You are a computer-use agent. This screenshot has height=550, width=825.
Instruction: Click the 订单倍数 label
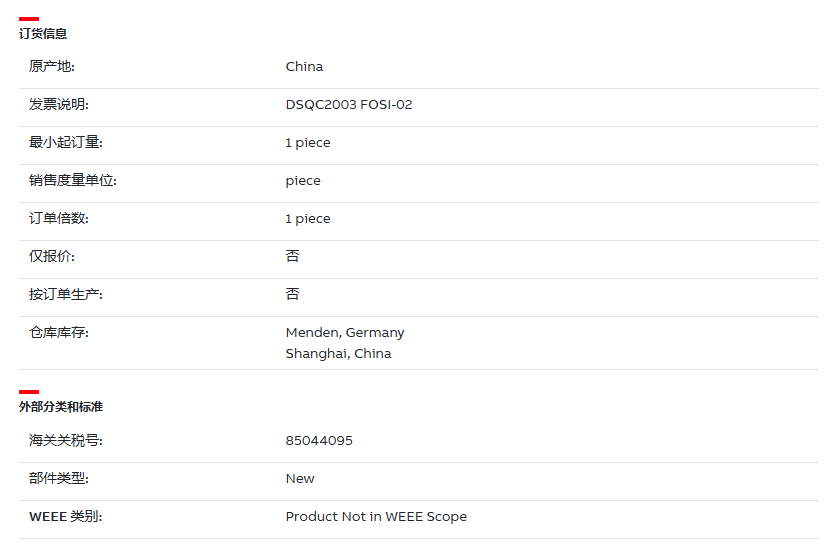[x=59, y=218]
